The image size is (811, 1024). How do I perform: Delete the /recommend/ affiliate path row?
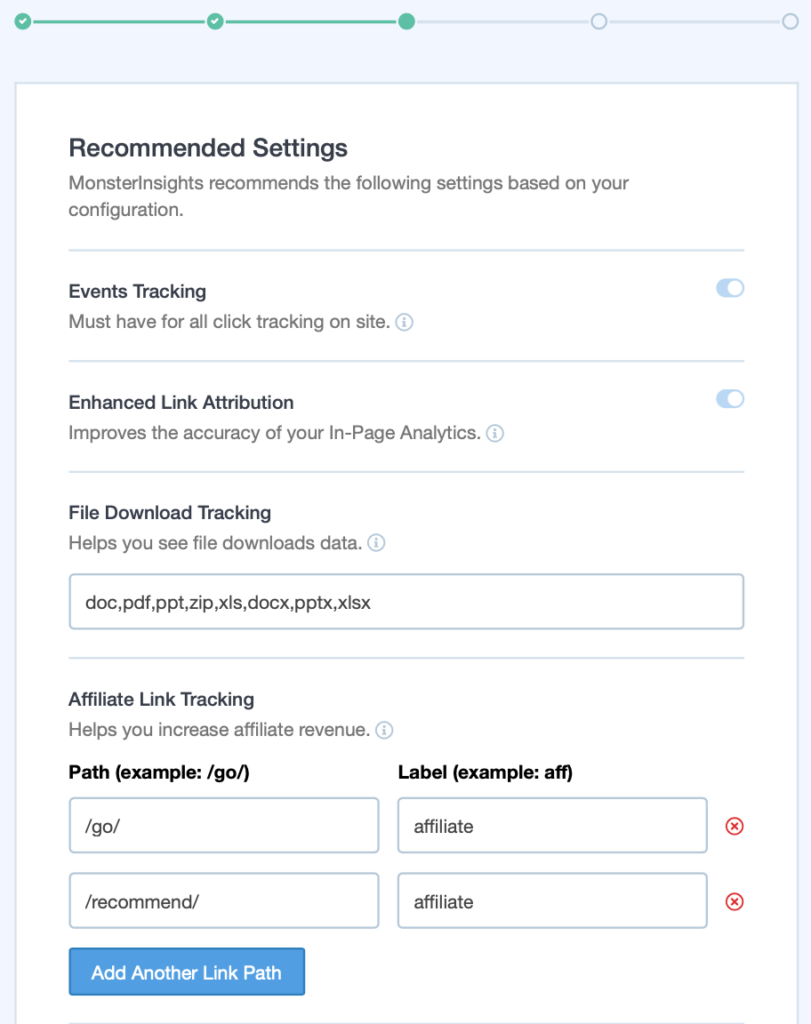(x=735, y=902)
